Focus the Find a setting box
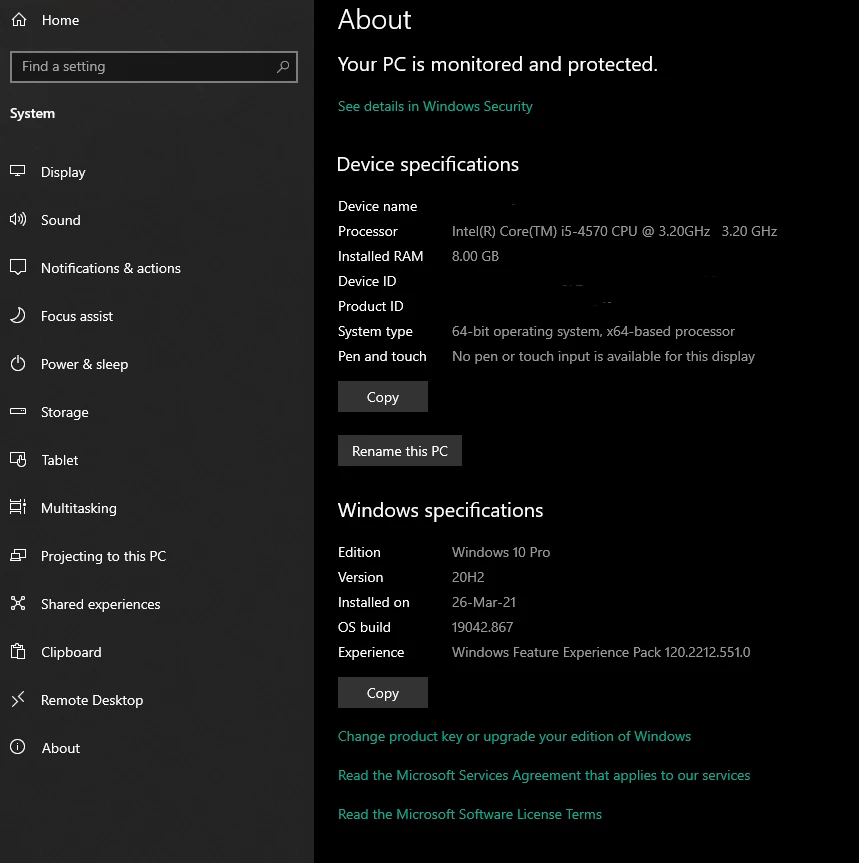The height and width of the screenshot is (863, 859). pos(154,67)
